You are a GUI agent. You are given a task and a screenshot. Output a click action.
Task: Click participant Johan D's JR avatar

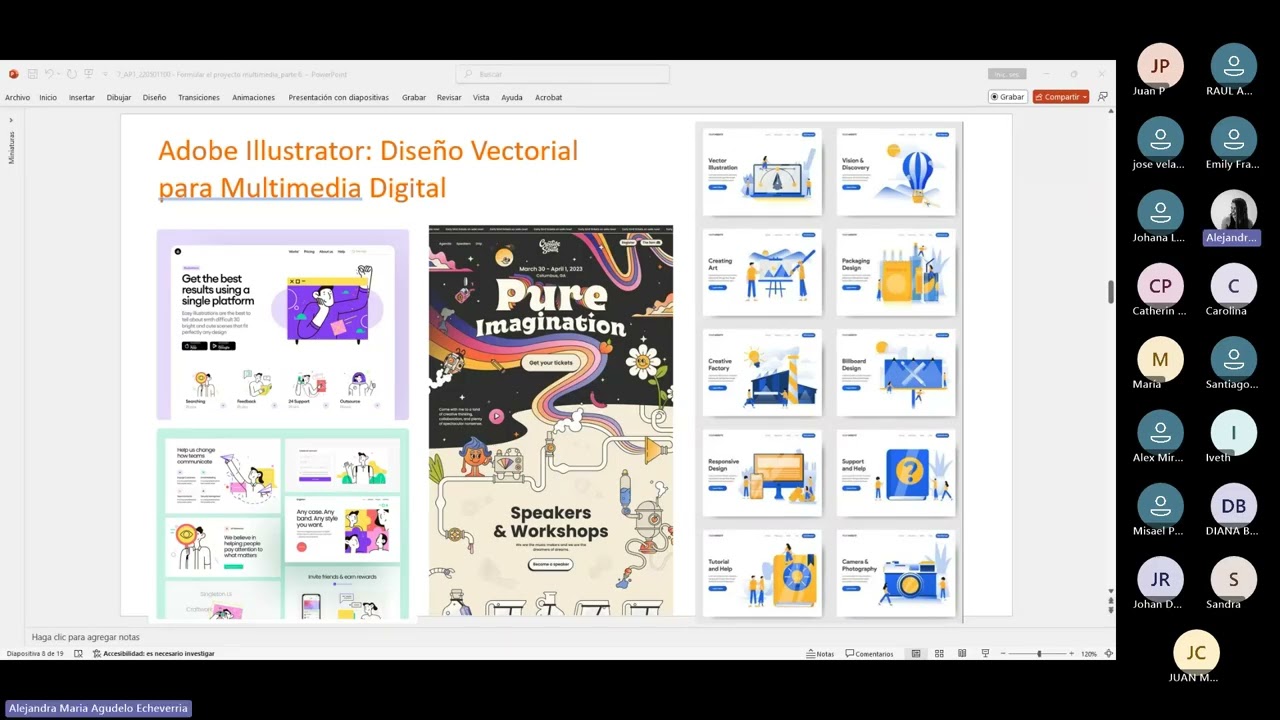(x=1160, y=579)
